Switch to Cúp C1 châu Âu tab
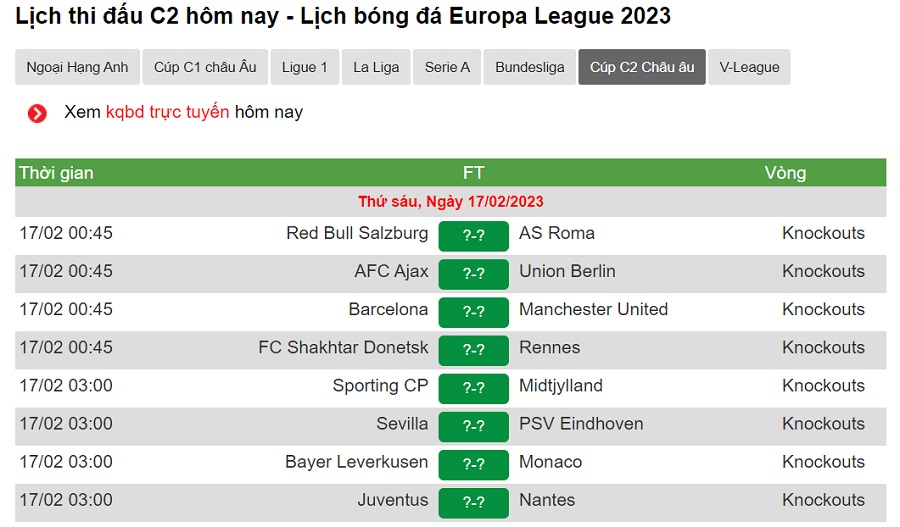The height and width of the screenshot is (527, 900). pos(205,67)
